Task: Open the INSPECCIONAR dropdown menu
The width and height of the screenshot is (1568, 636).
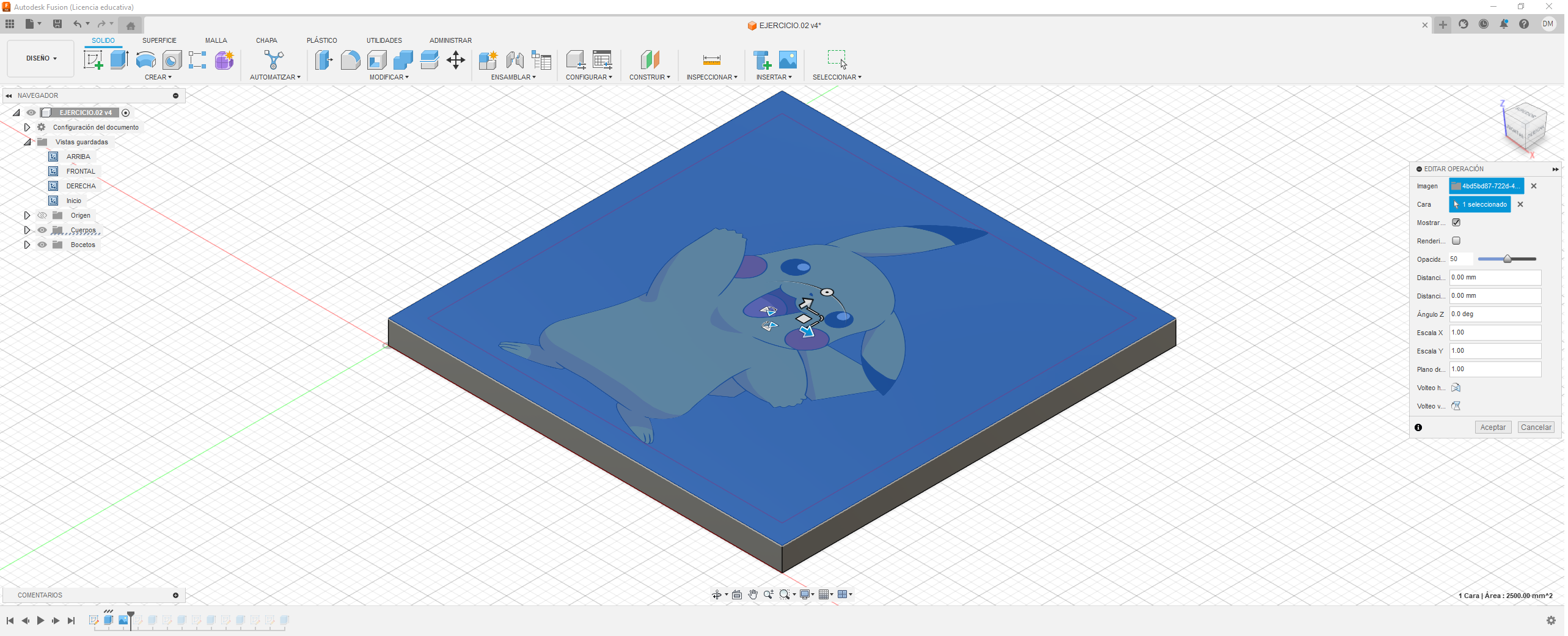Action: point(713,77)
